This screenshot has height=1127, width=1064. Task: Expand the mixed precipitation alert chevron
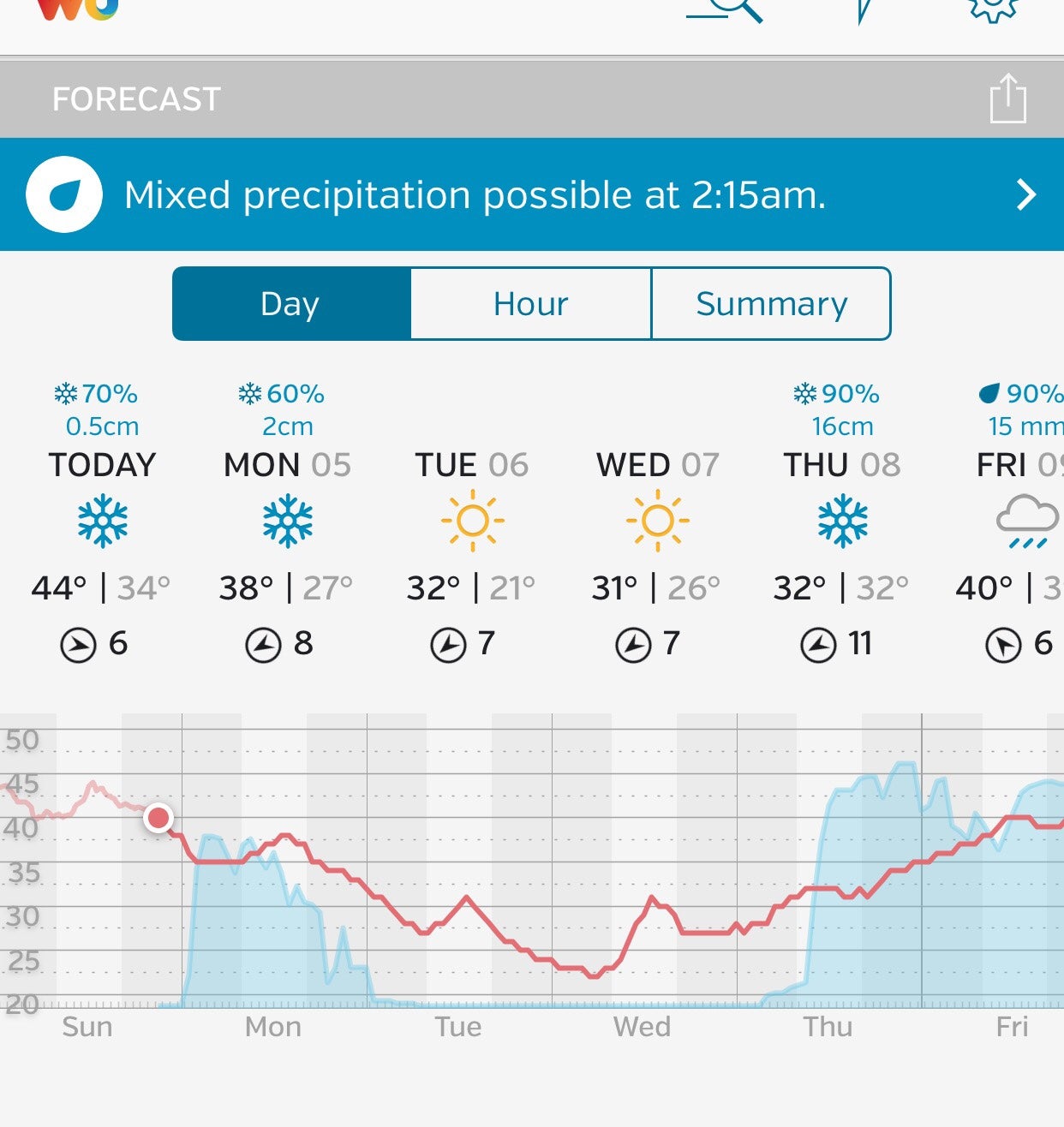(x=1025, y=195)
